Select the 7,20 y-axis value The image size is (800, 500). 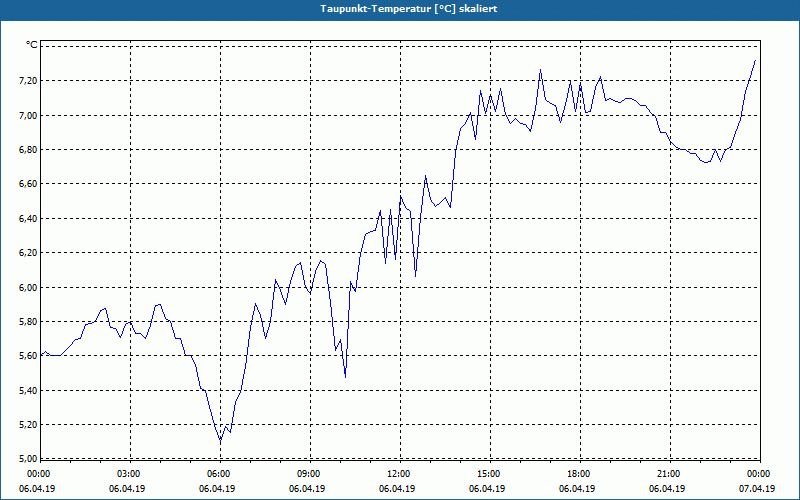click(x=28, y=81)
